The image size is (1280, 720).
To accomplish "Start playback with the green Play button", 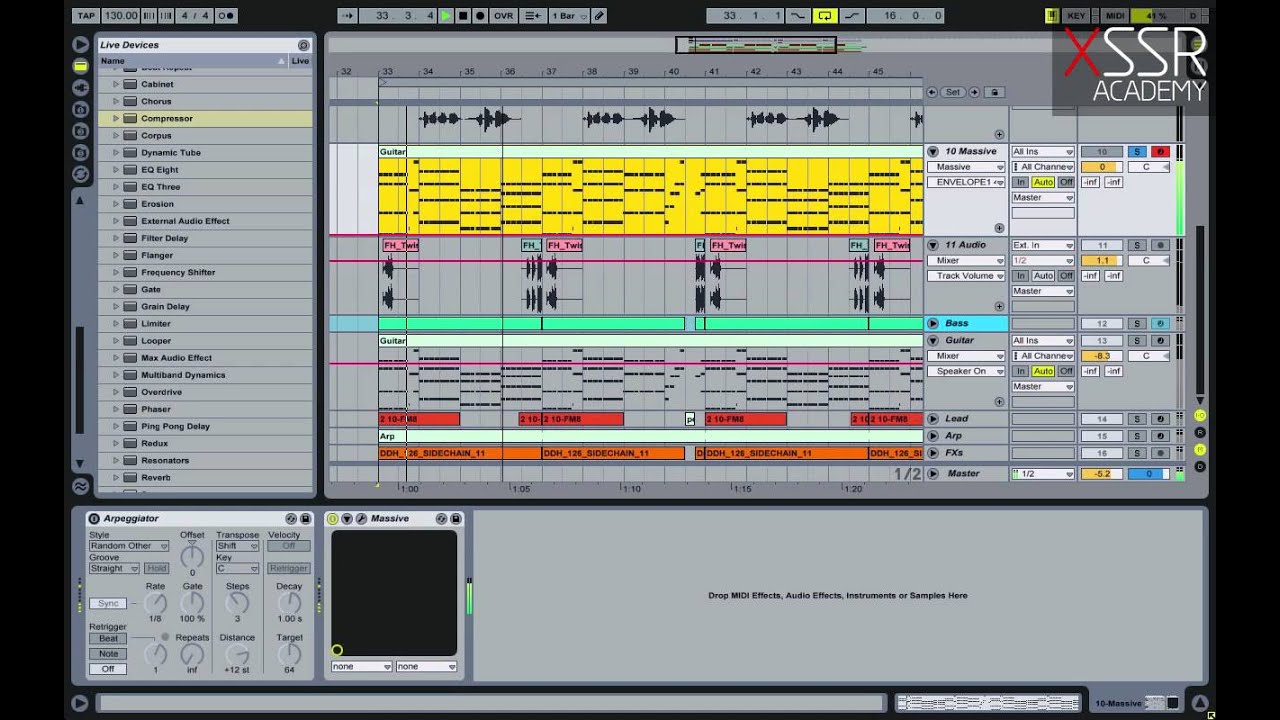I will coord(446,16).
